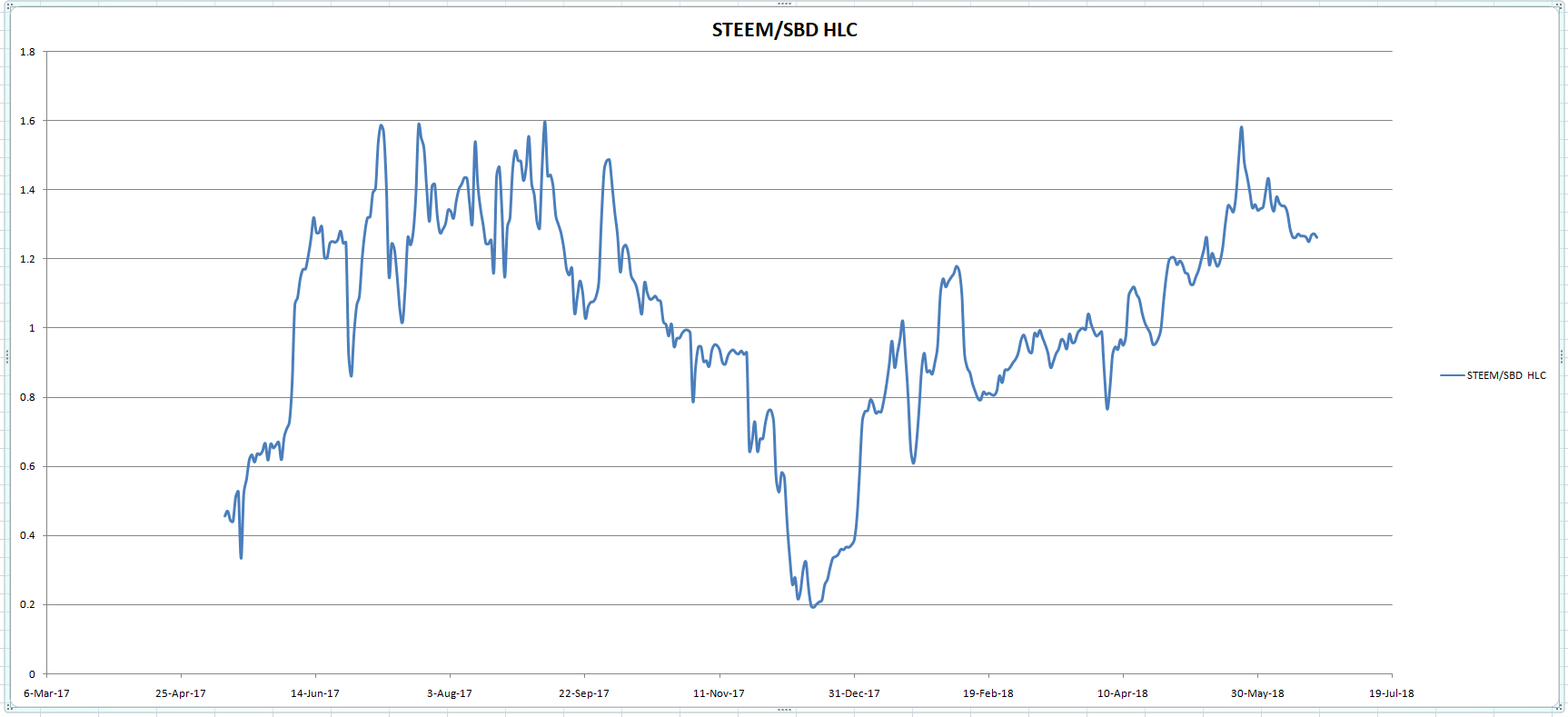Select y-axis label 0.6
Viewport: 1568px width, 717px height.
coord(27,466)
